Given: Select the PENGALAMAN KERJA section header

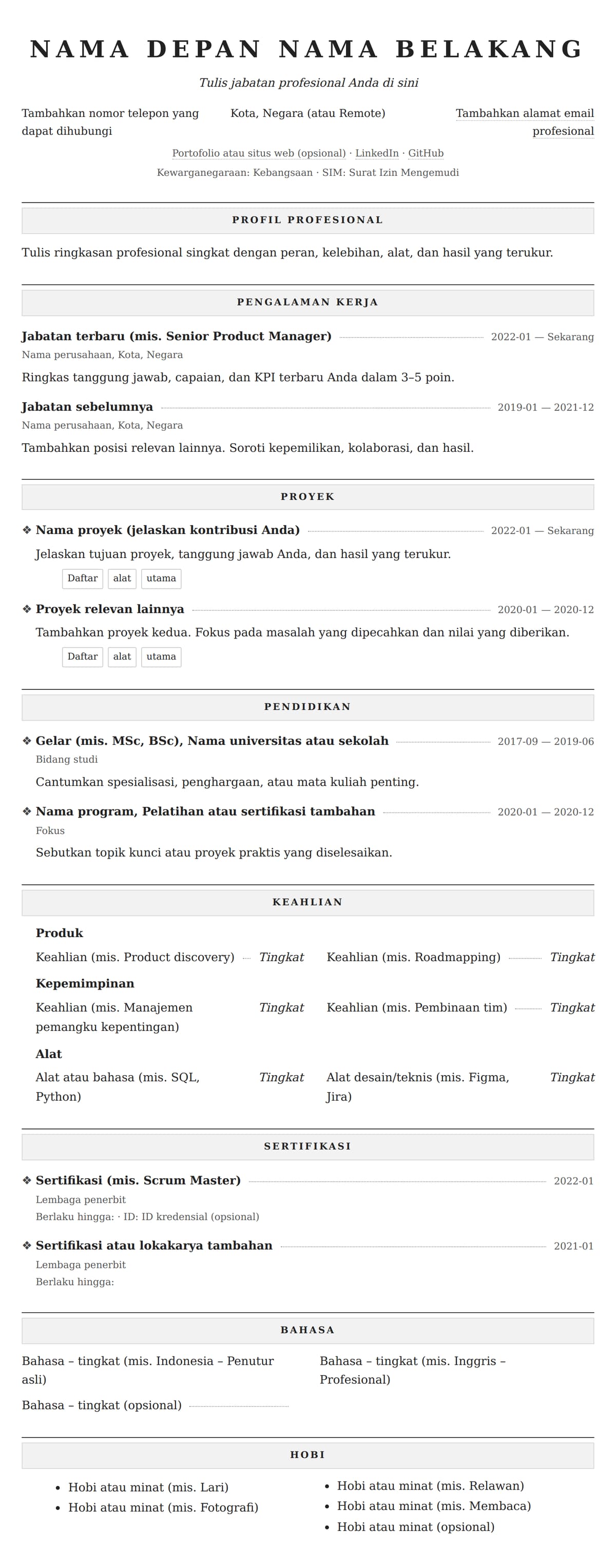Looking at the screenshot, I should 307,303.
